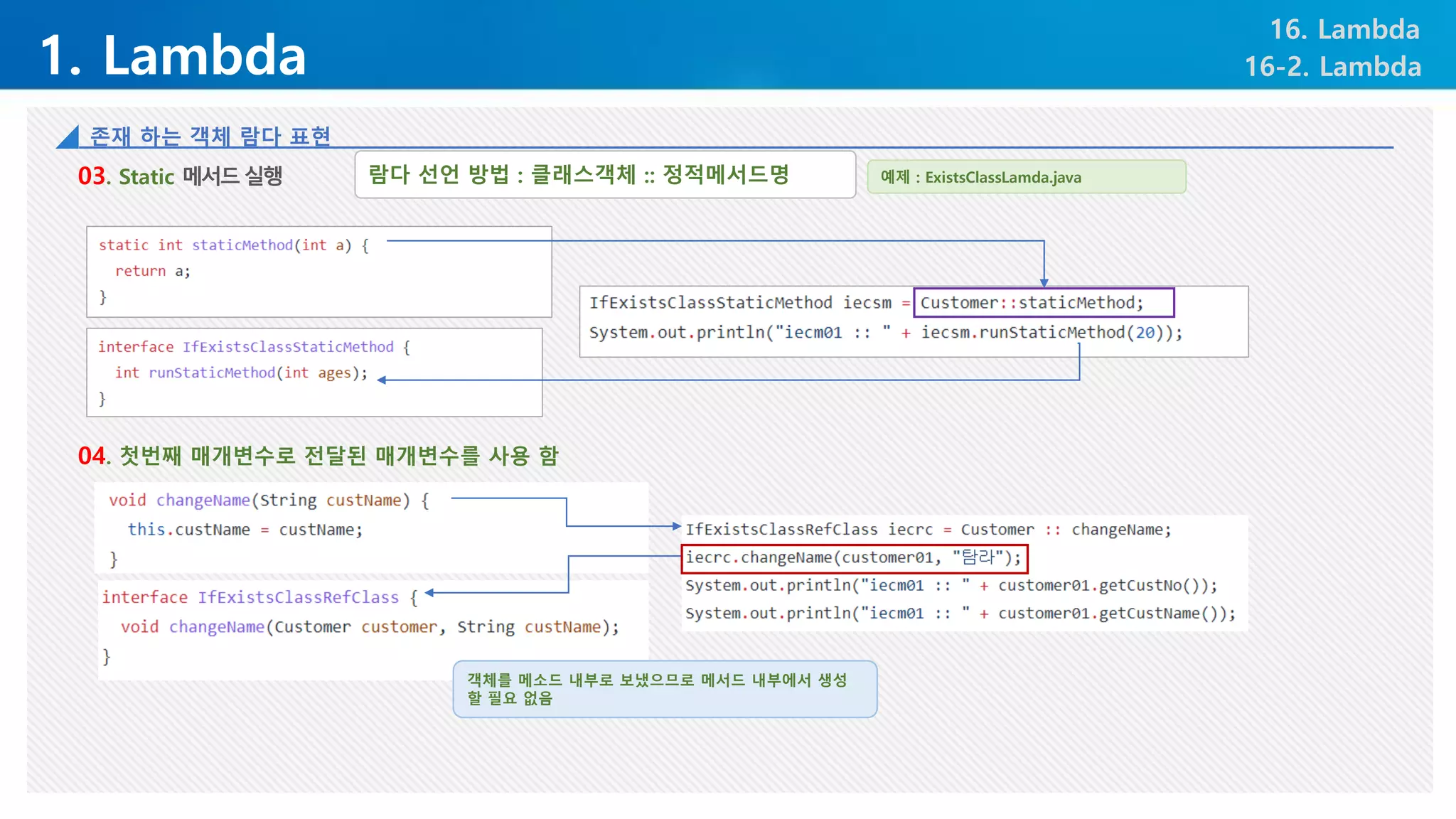Click 'void changeName(Customer customer, String custName);' line
The height and width of the screenshot is (819, 1456).
[x=370, y=627]
